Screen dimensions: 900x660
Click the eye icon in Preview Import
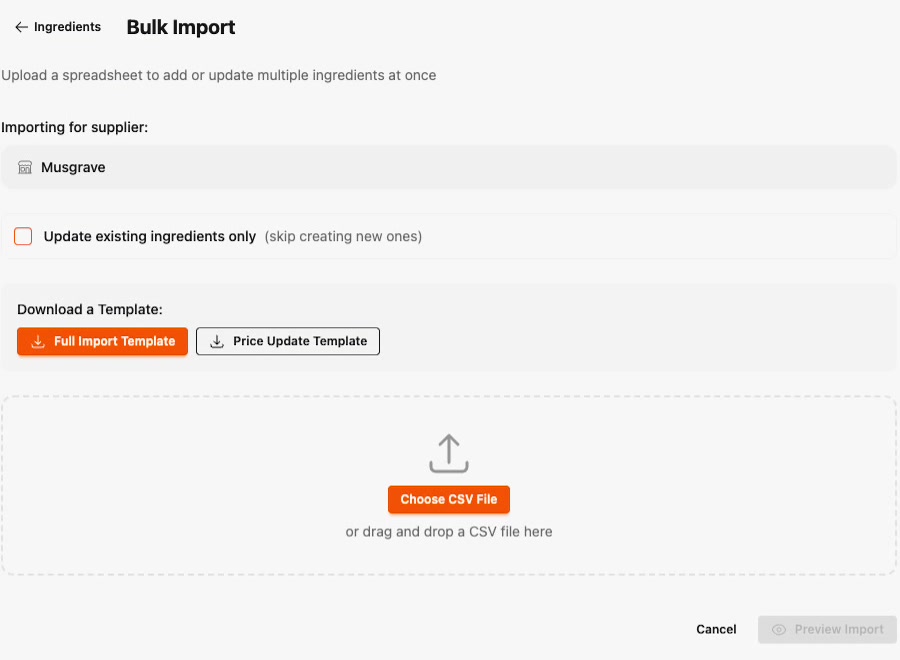coord(779,630)
